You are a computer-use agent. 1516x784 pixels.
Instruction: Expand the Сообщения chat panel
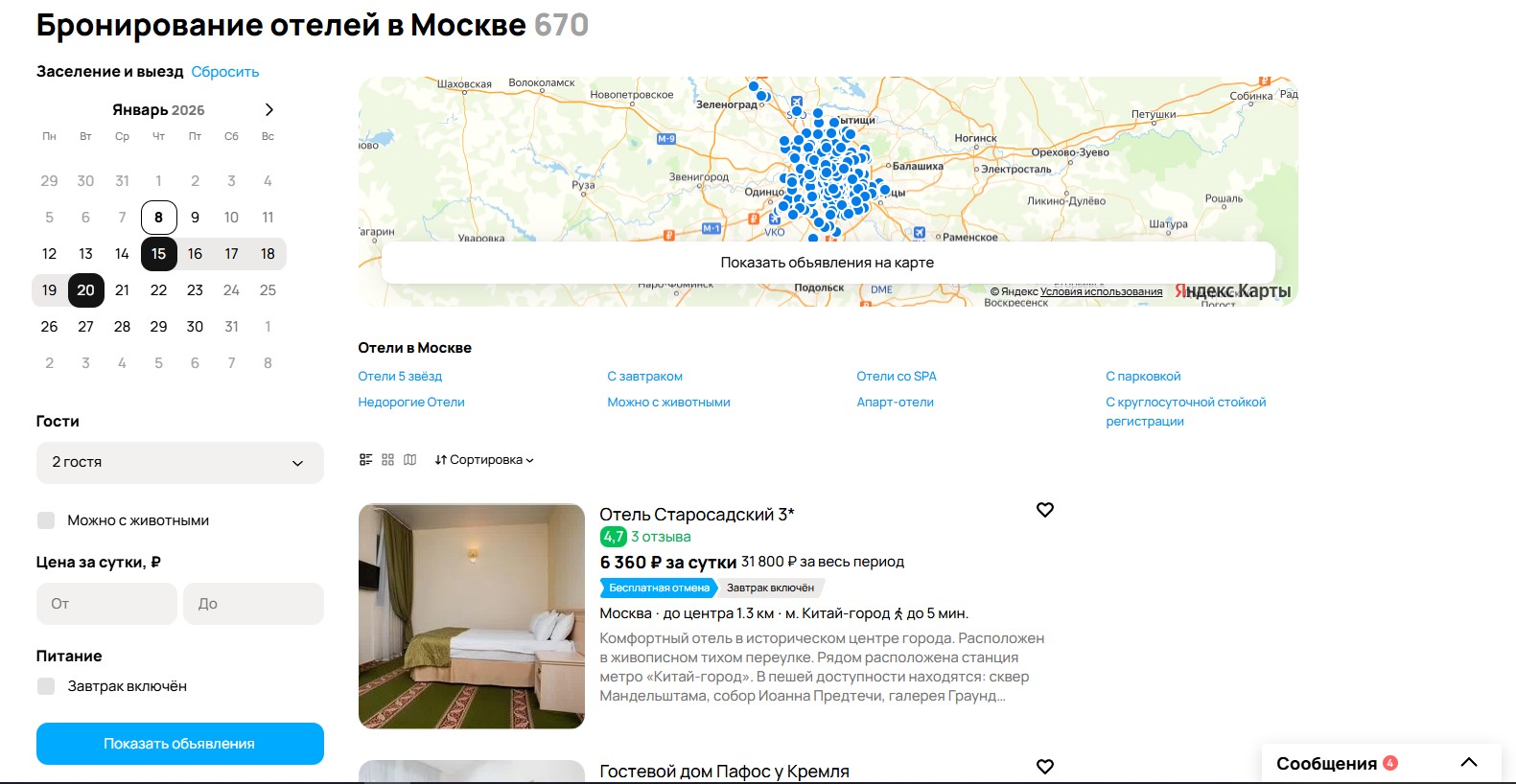[x=1468, y=763]
